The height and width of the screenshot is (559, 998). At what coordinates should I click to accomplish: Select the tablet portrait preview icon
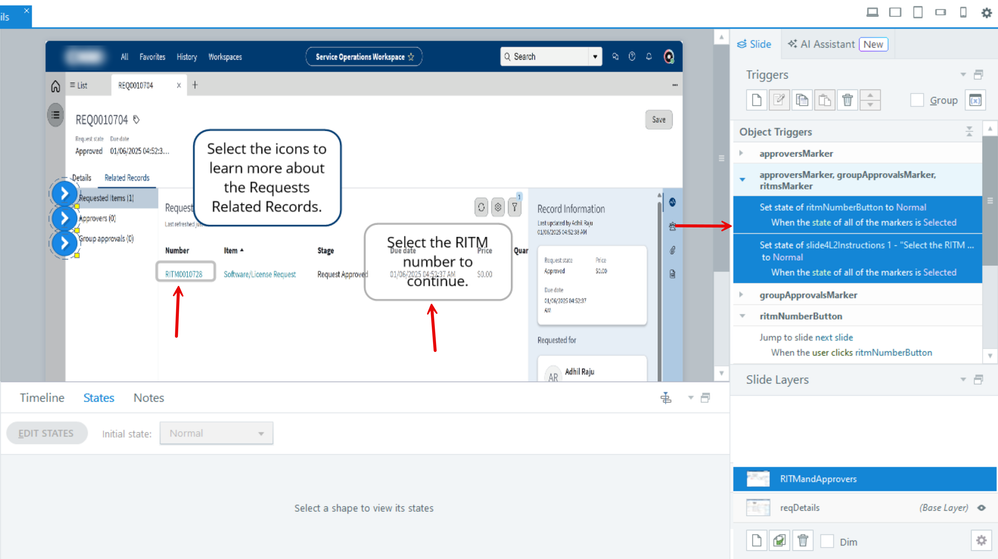(x=918, y=12)
